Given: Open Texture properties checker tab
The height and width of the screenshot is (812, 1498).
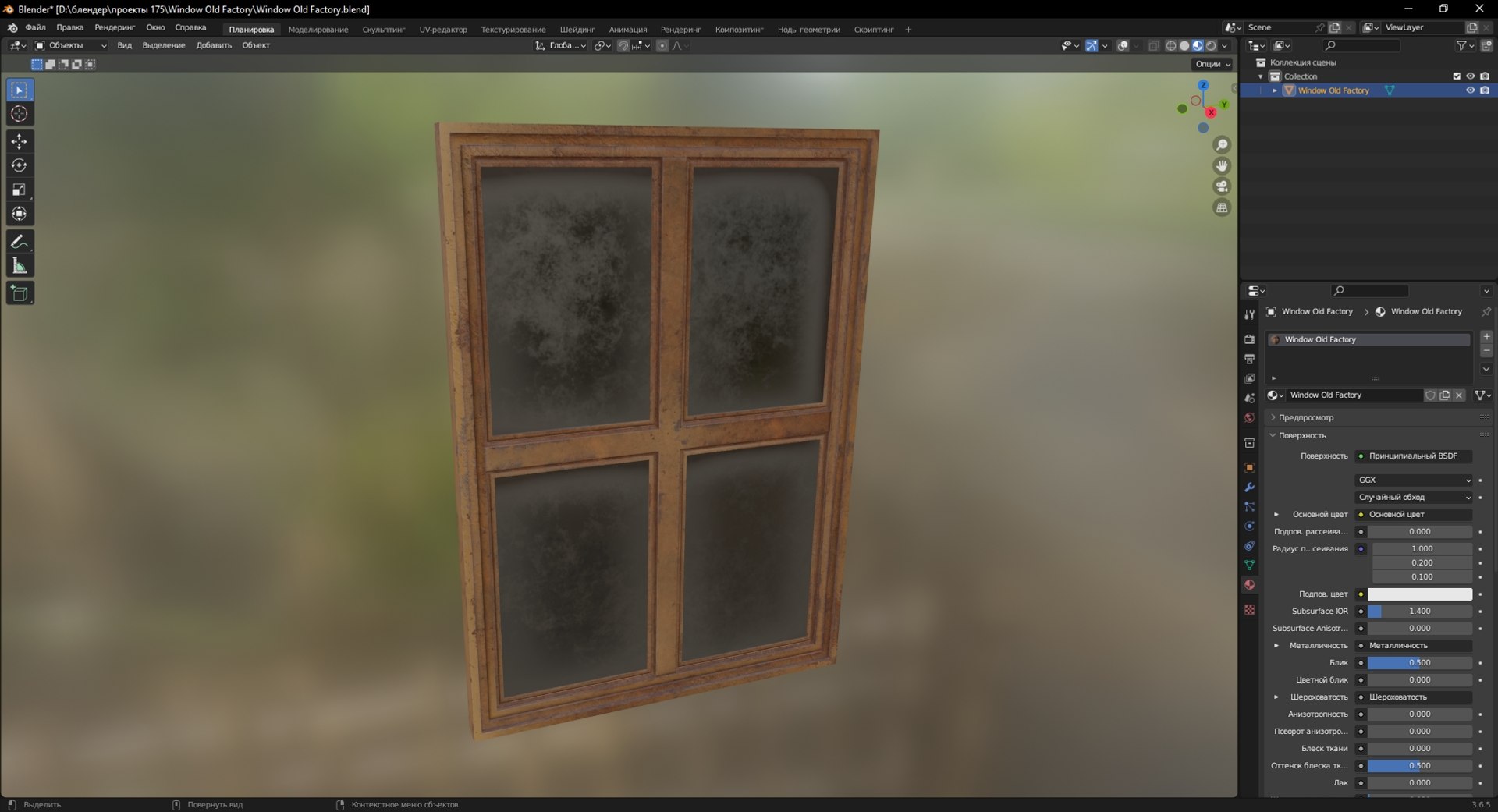Looking at the screenshot, I should point(1249,609).
